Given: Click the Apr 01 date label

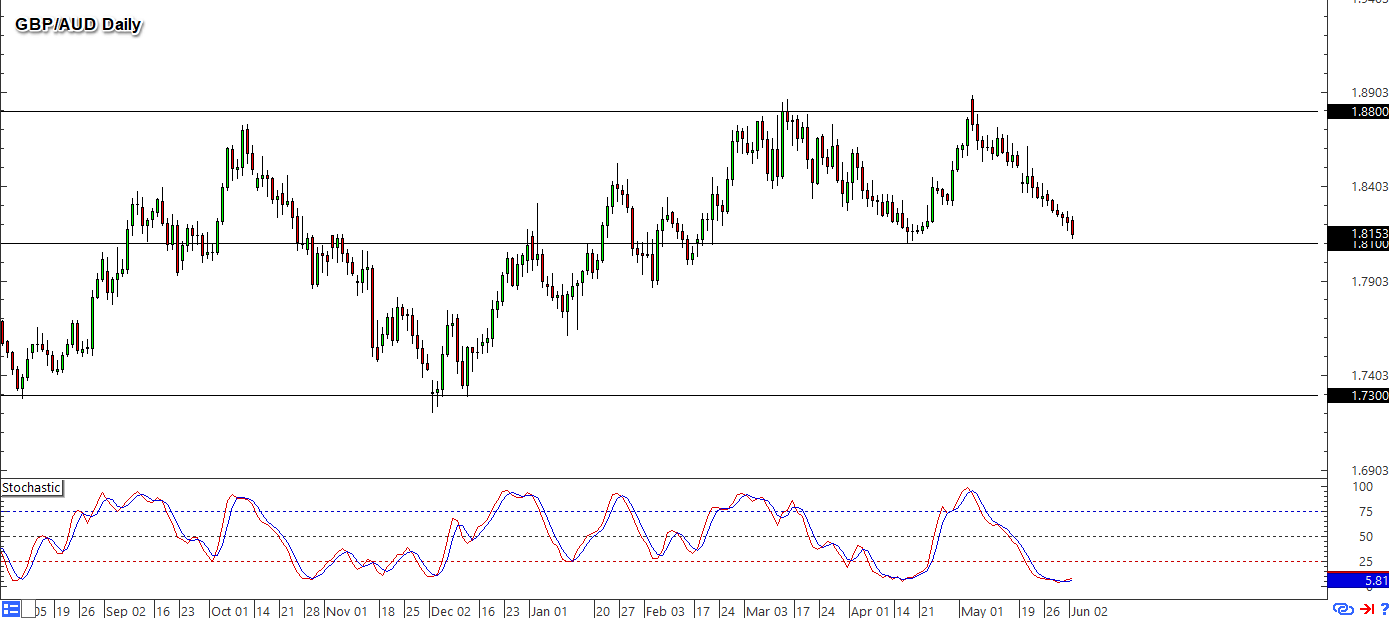Looking at the screenshot, I should coord(871,610).
